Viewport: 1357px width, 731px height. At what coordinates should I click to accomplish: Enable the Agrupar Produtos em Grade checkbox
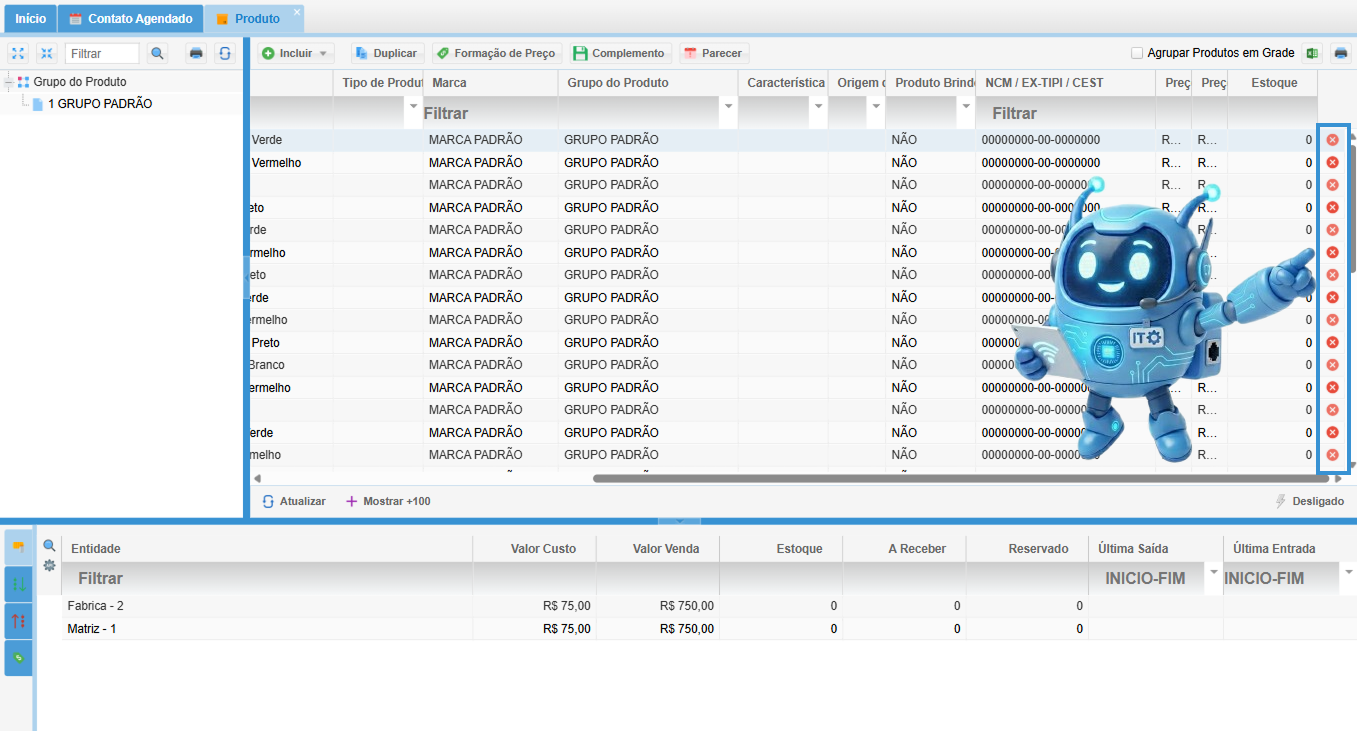(x=1137, y=53)
